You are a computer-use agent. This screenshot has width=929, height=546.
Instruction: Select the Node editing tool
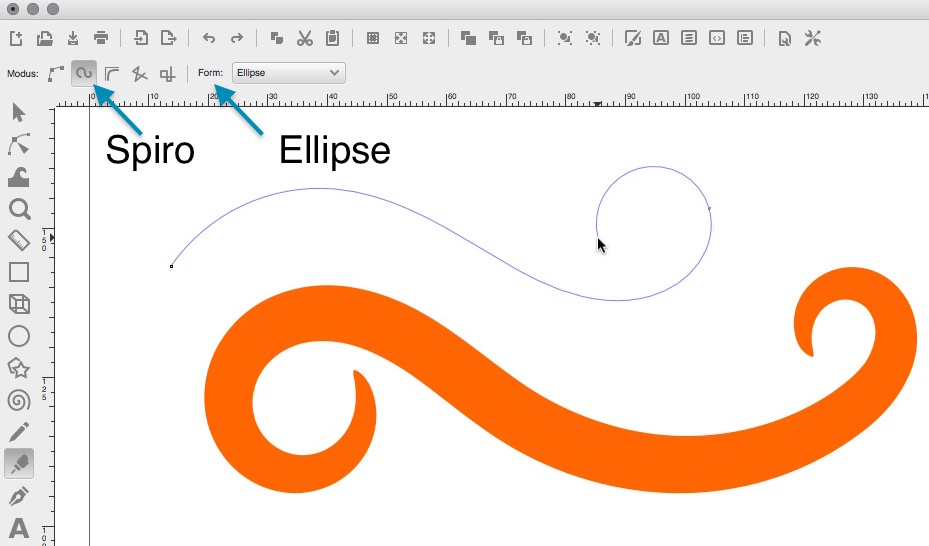pos(18,145)
